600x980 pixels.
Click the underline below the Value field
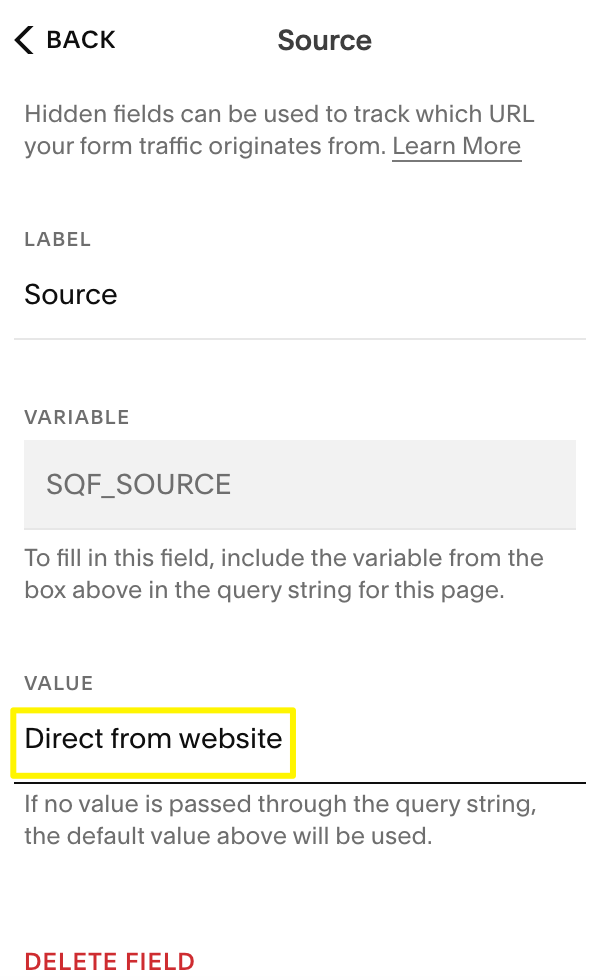pos(440,782)
